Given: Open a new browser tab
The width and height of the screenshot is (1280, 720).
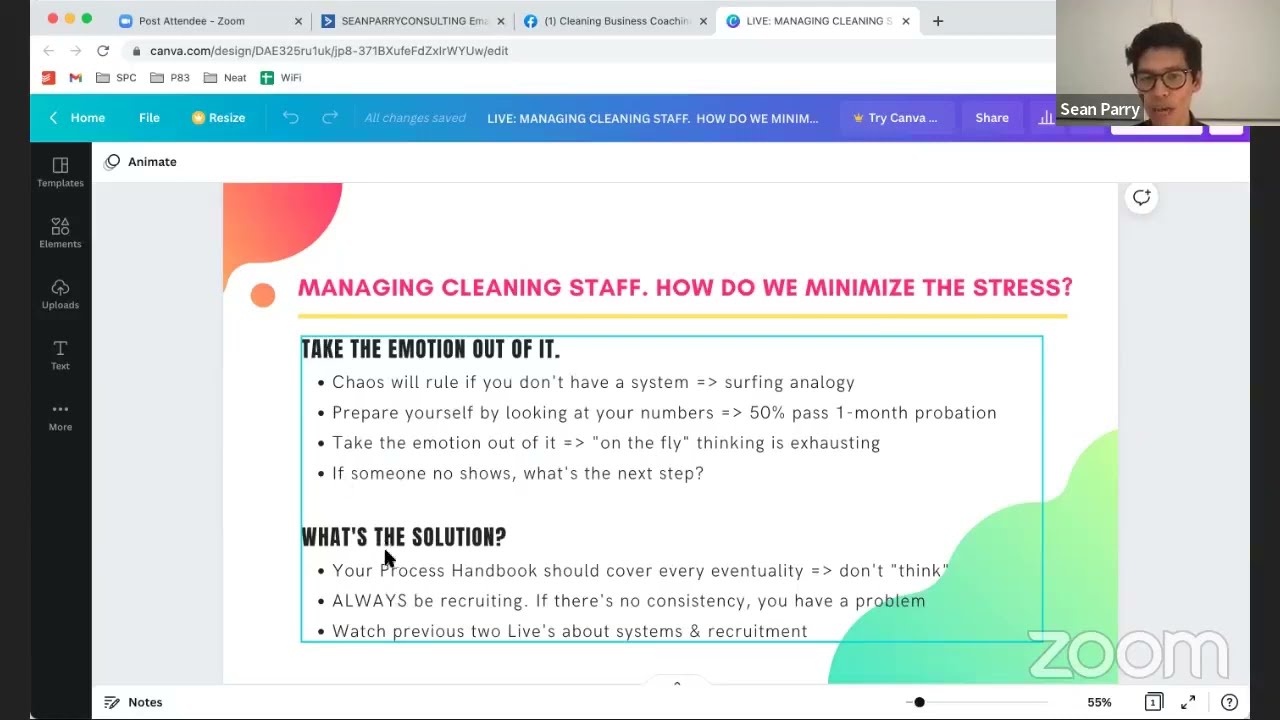Looking at the screenshot, I should 937,20.
